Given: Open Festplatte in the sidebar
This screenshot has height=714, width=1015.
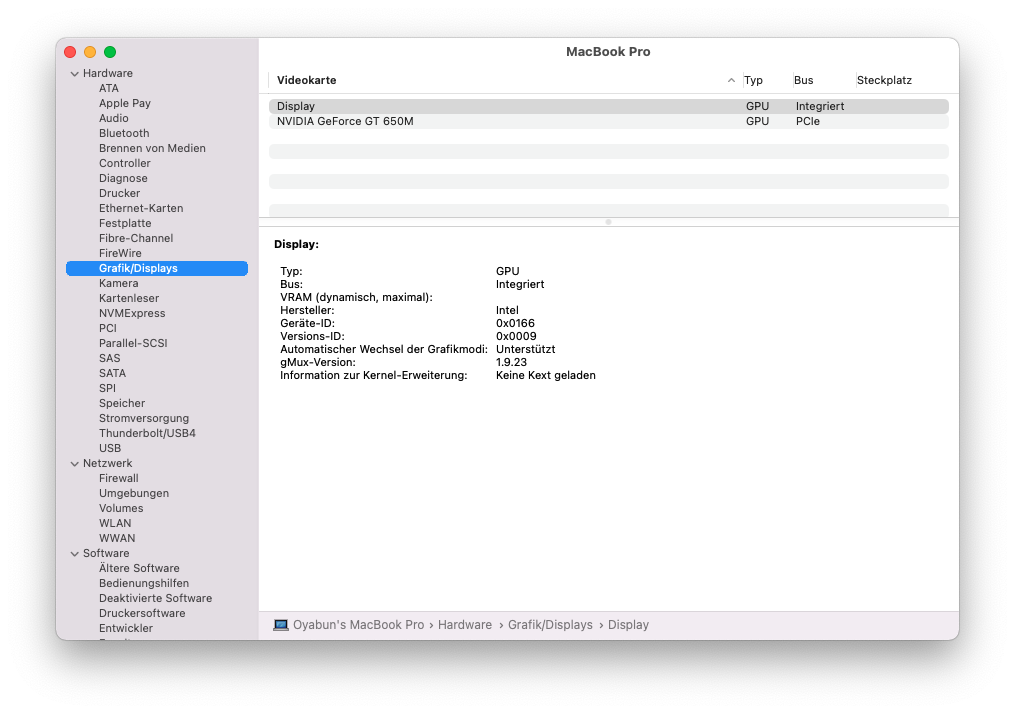Looking at the screenshot, I should pos(125,223).
